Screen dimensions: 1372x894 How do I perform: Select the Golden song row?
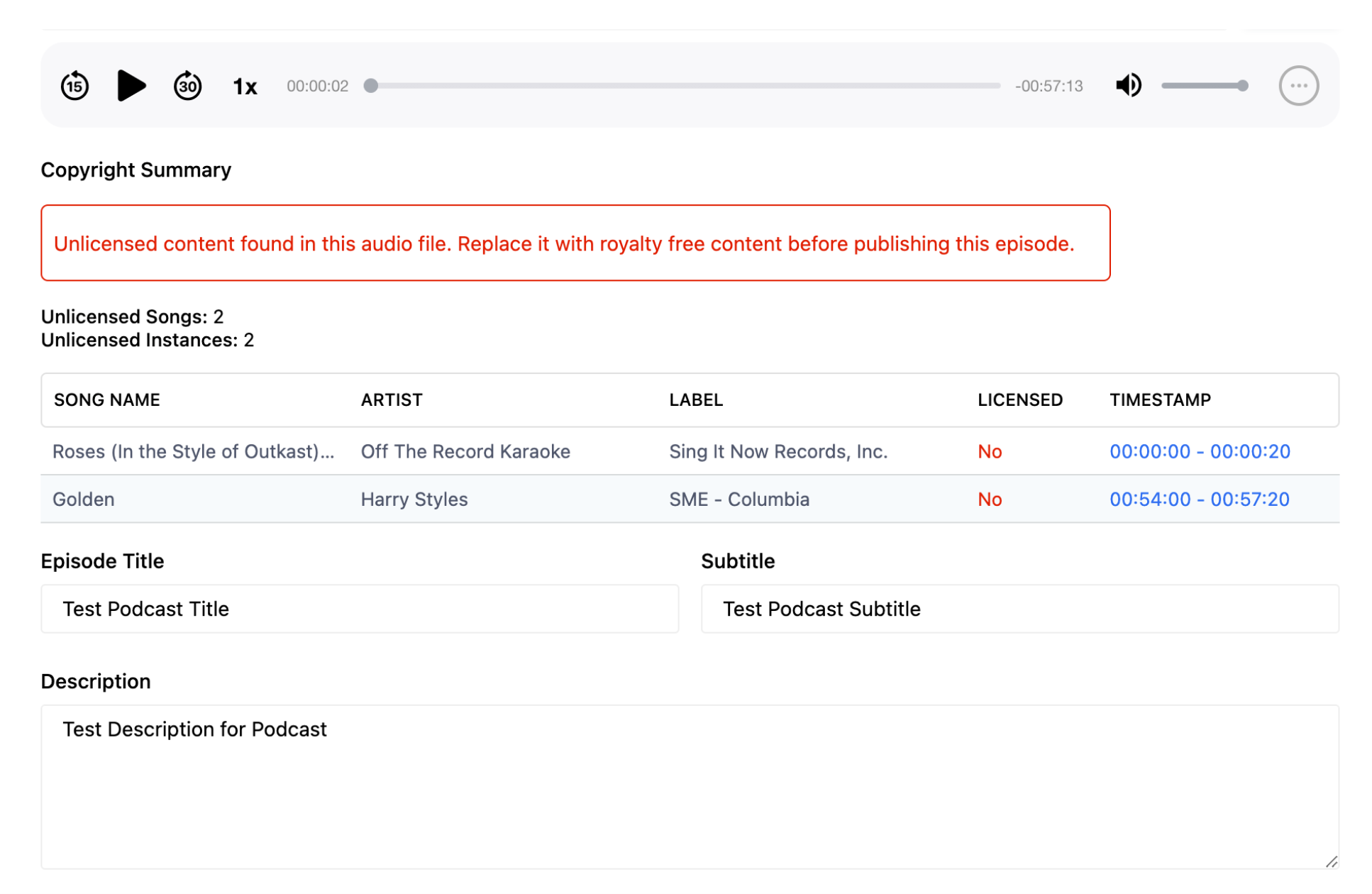pos(690,499)
